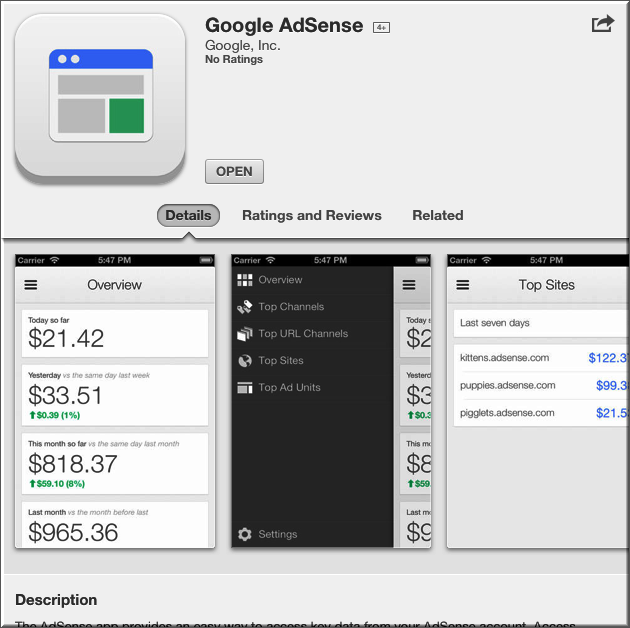Click WiFi icon in Overview screenshot status bar
630x628 pixels.
click(x=54, y=260)
